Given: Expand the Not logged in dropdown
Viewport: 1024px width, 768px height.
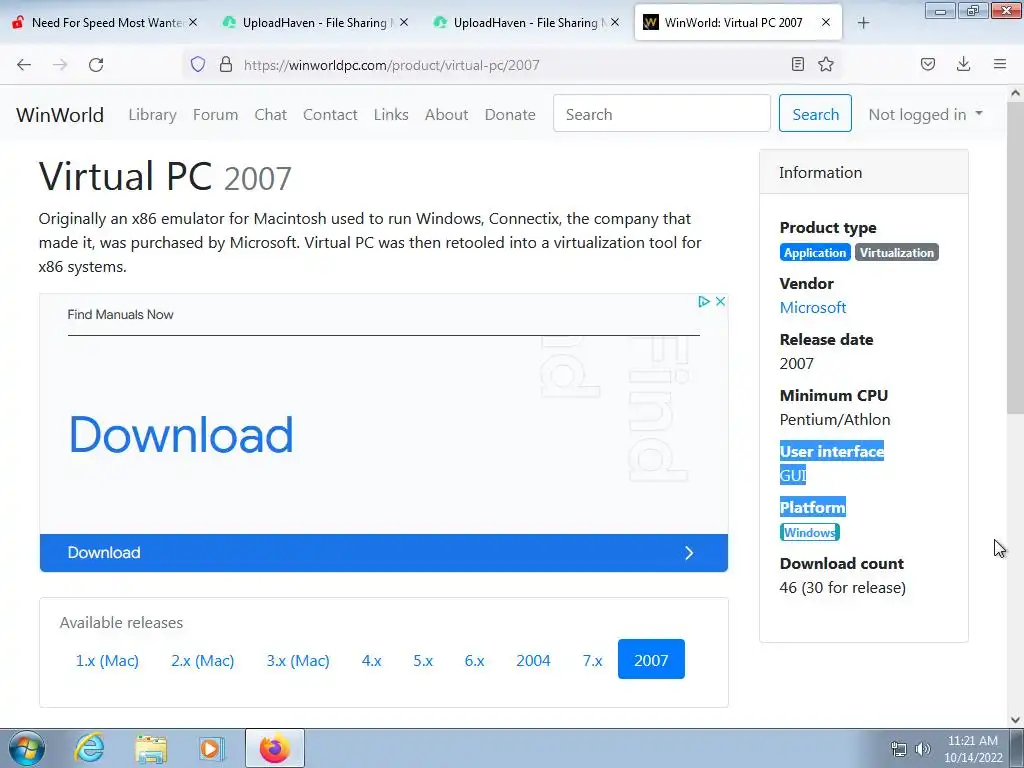Looking at the screenshot, I should pos(925,114).
